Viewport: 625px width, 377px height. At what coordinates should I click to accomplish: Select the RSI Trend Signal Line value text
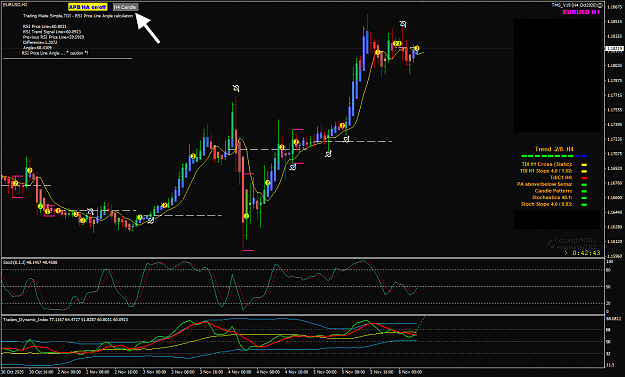coord(52,32)
